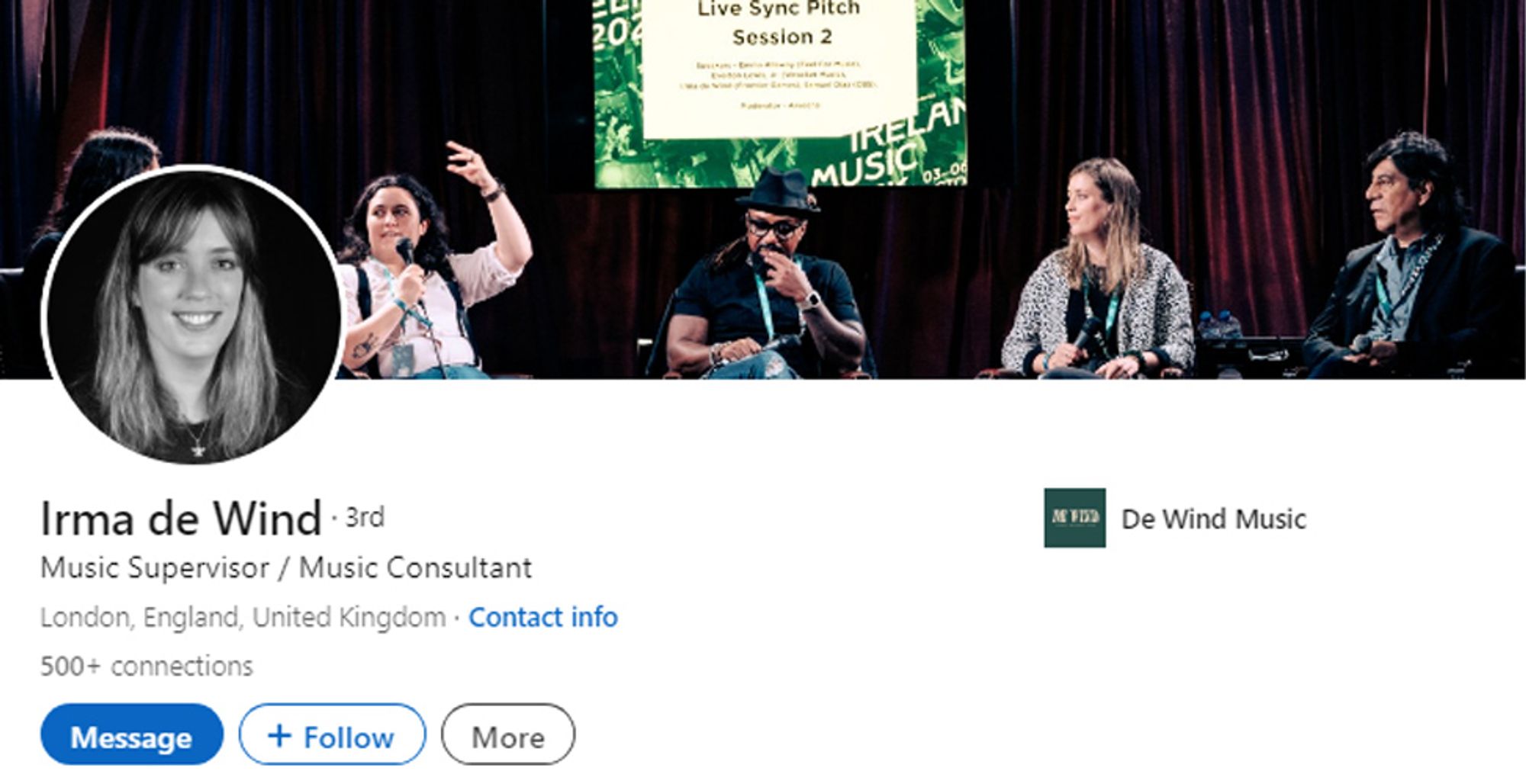Open the More options menu
1526x784 pixels.
point(508,734)
